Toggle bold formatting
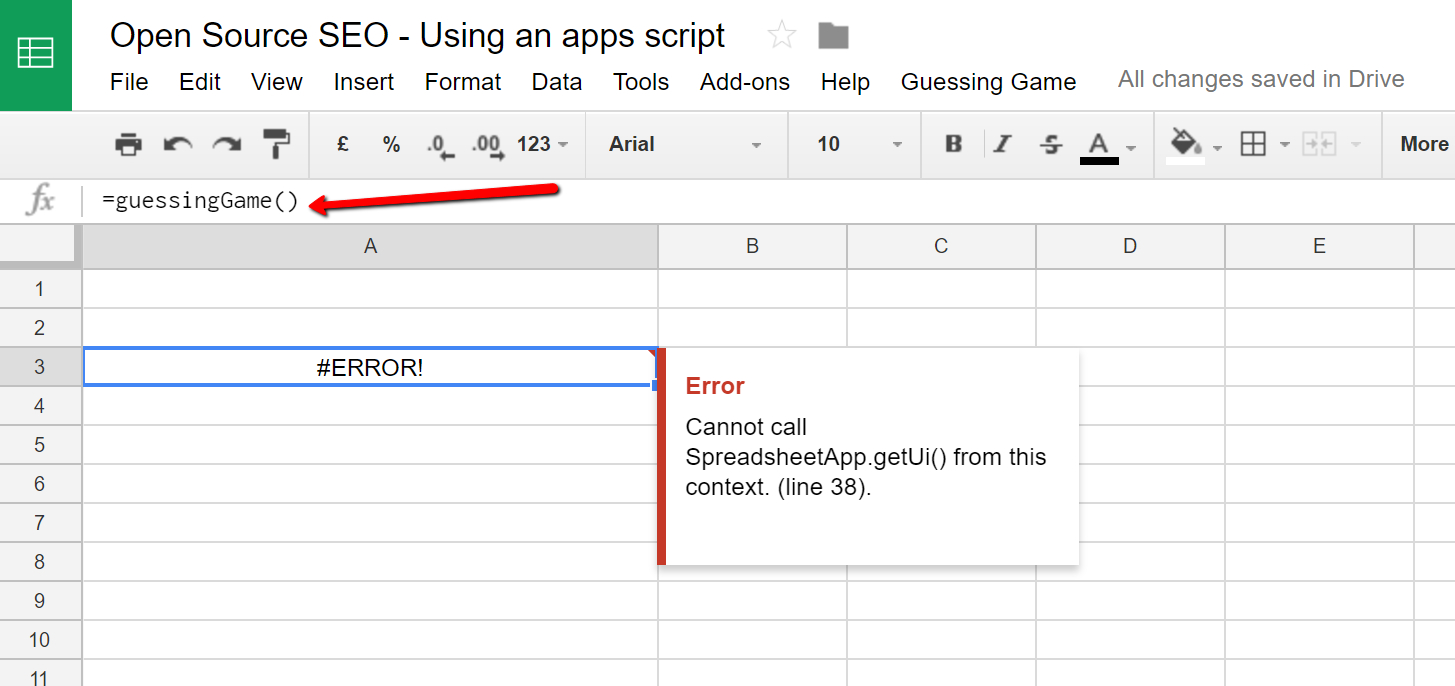 pos(952,144)
